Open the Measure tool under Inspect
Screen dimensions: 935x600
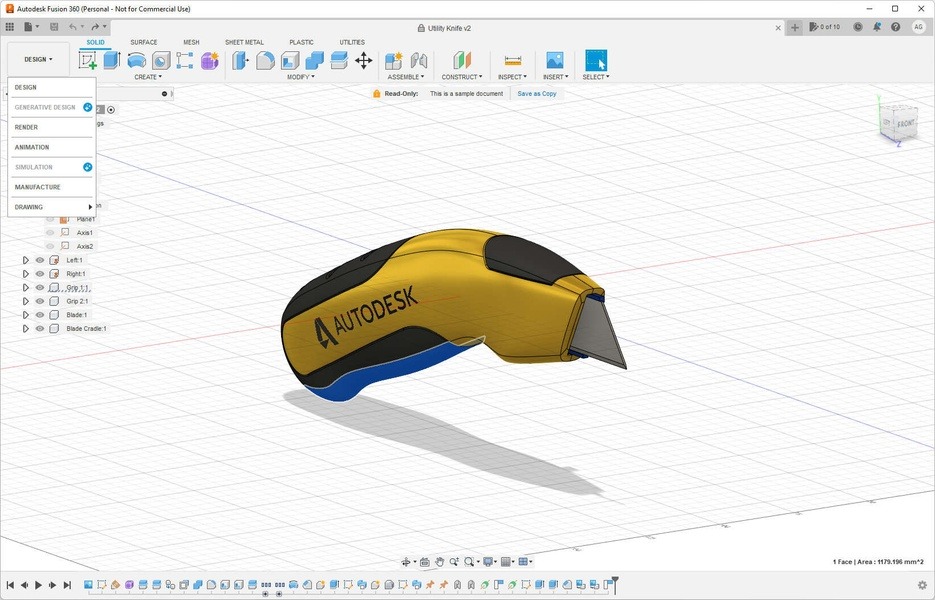point(511,60)
